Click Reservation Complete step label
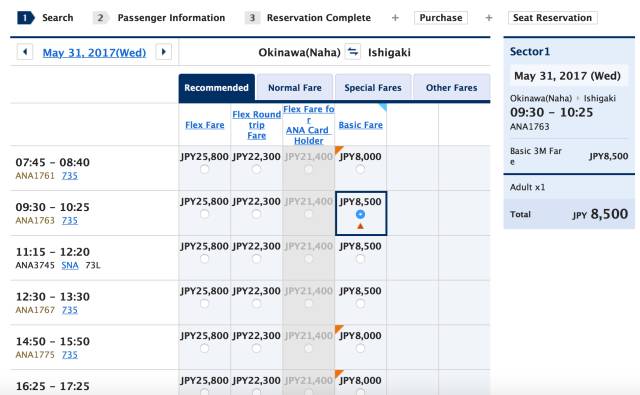This screenshot has width=640, height=395. coord(319,18)
